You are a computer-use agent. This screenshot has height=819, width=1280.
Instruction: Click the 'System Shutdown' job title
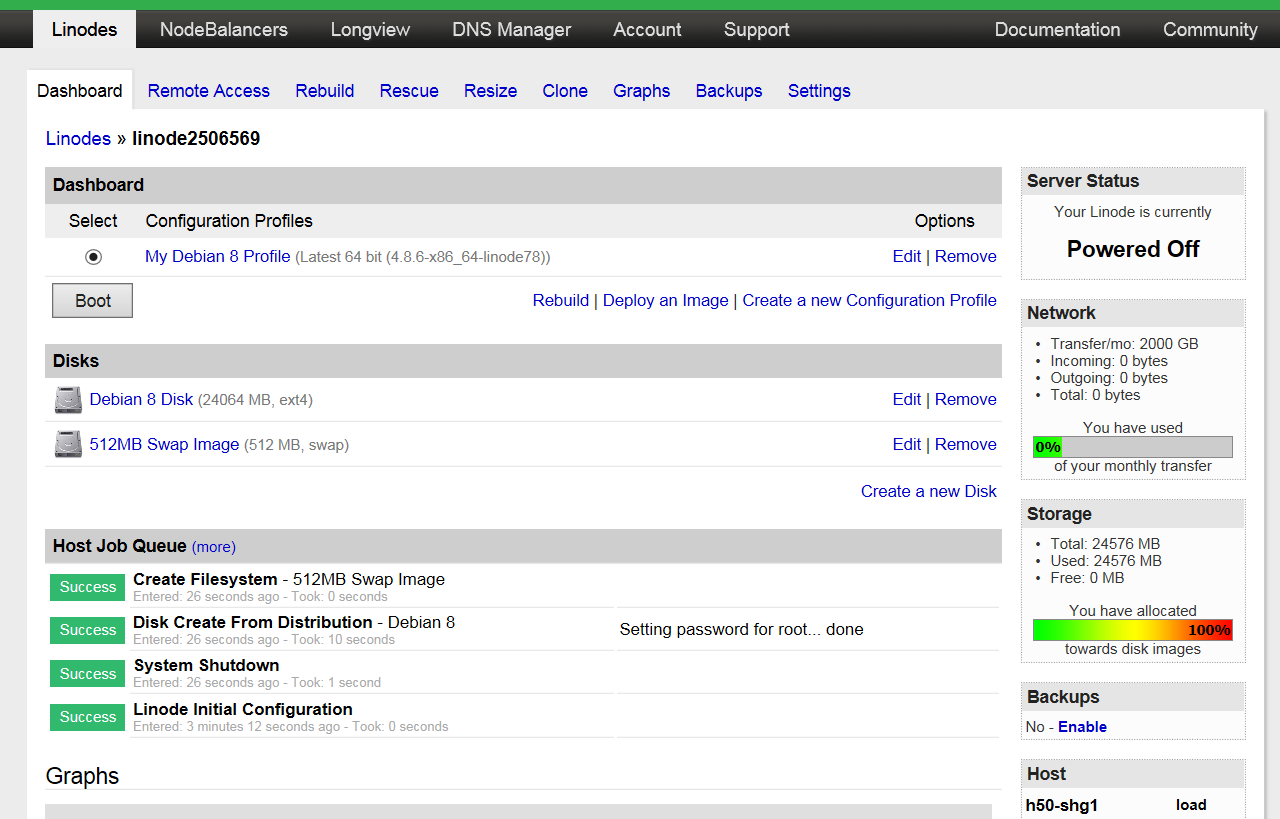click(206, 666)
